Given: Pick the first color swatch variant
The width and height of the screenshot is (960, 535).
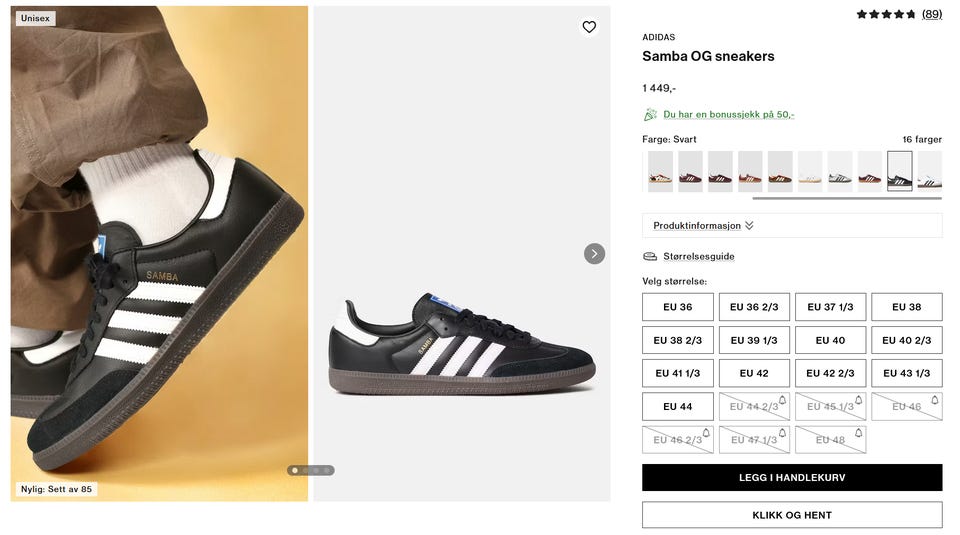Looking at the screenshot, I should 660,171.
